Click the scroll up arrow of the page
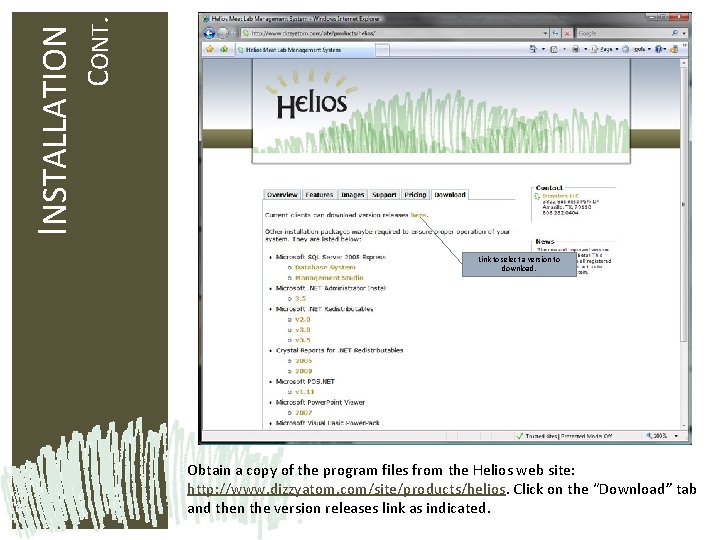This screenshot has width=720, height=540. pyautogui.click(x=684, y=63)
